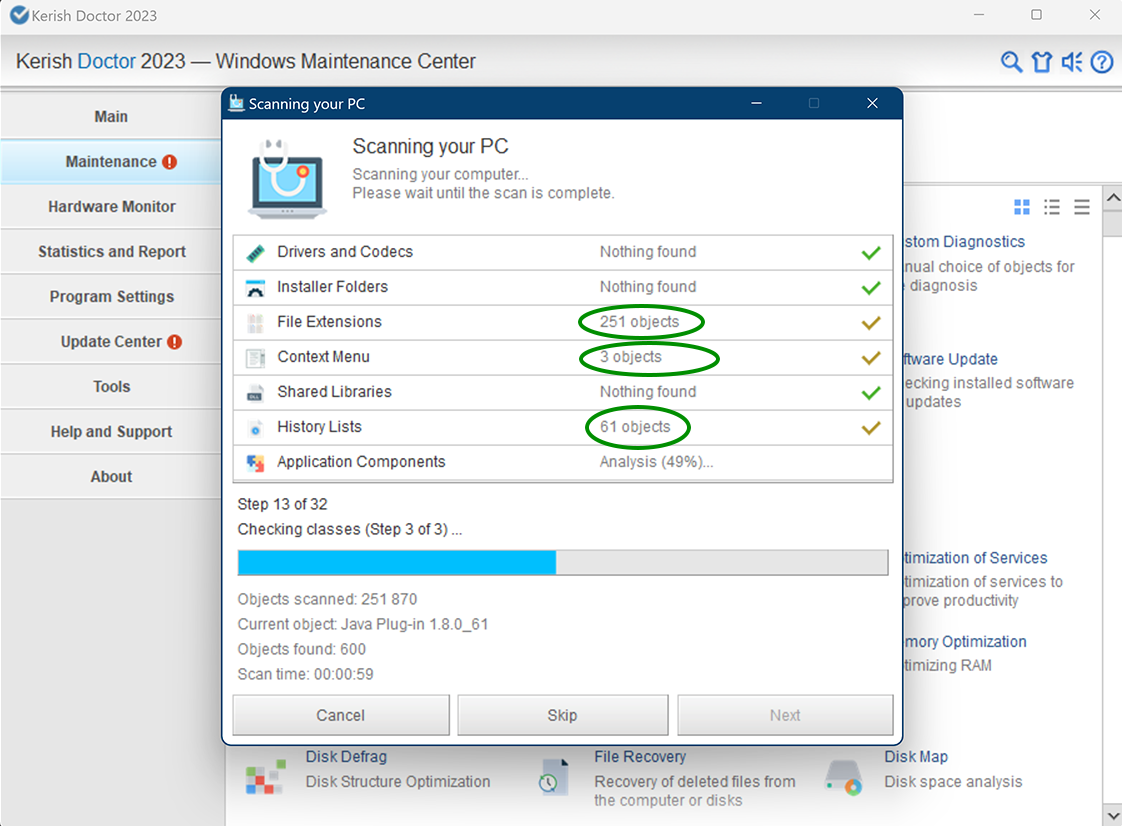Image resolution: width=1122 pixels, height=826 pixels.
Task: Open the Custom Diagnostics link
Action: click(x=965, y=242)
